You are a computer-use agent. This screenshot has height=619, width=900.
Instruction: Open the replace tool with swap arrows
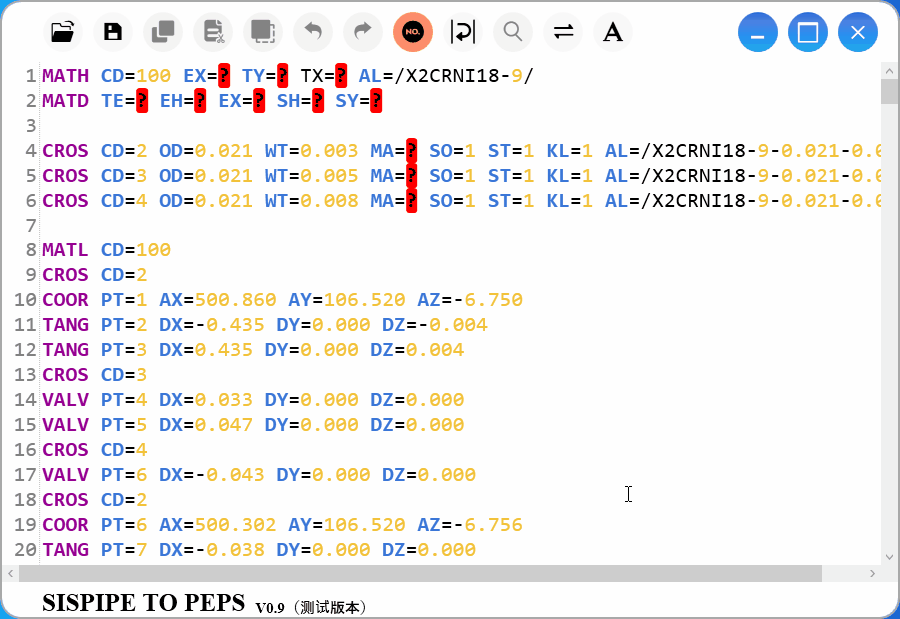pos(562,32)
